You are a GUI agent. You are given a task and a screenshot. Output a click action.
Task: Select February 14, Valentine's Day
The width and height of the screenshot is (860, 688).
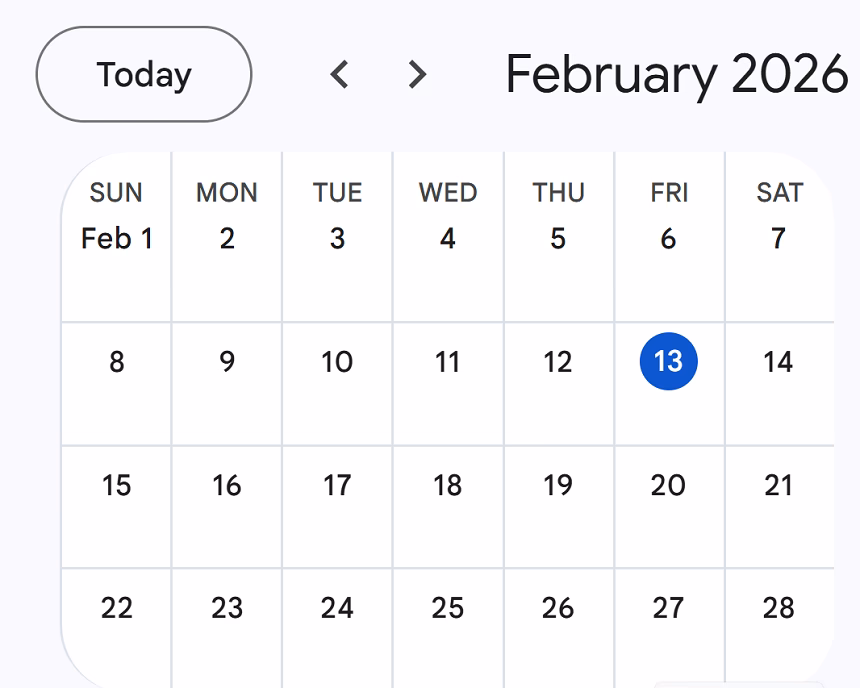(x=779, y=362)
